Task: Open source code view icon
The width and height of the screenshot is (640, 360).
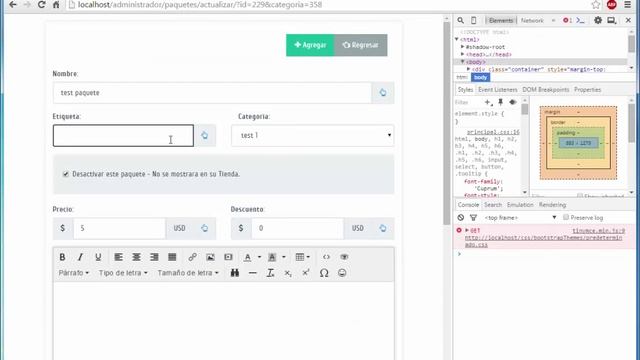Action: (x=326, y=257)
